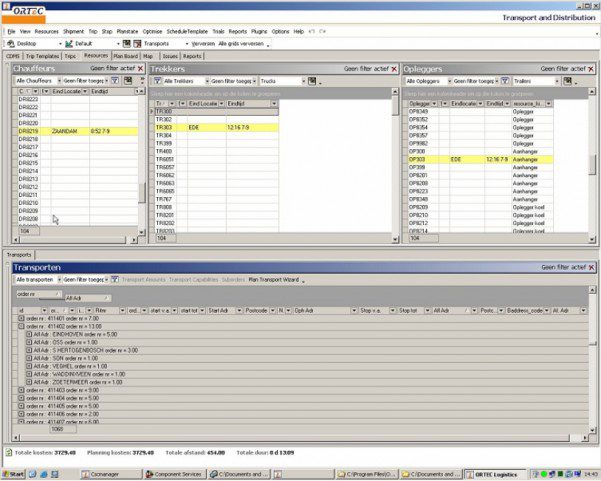Click the grid layout icon in Chauffeurs toolbar
This screenshot has width=601, height=481.
[128, 80]
